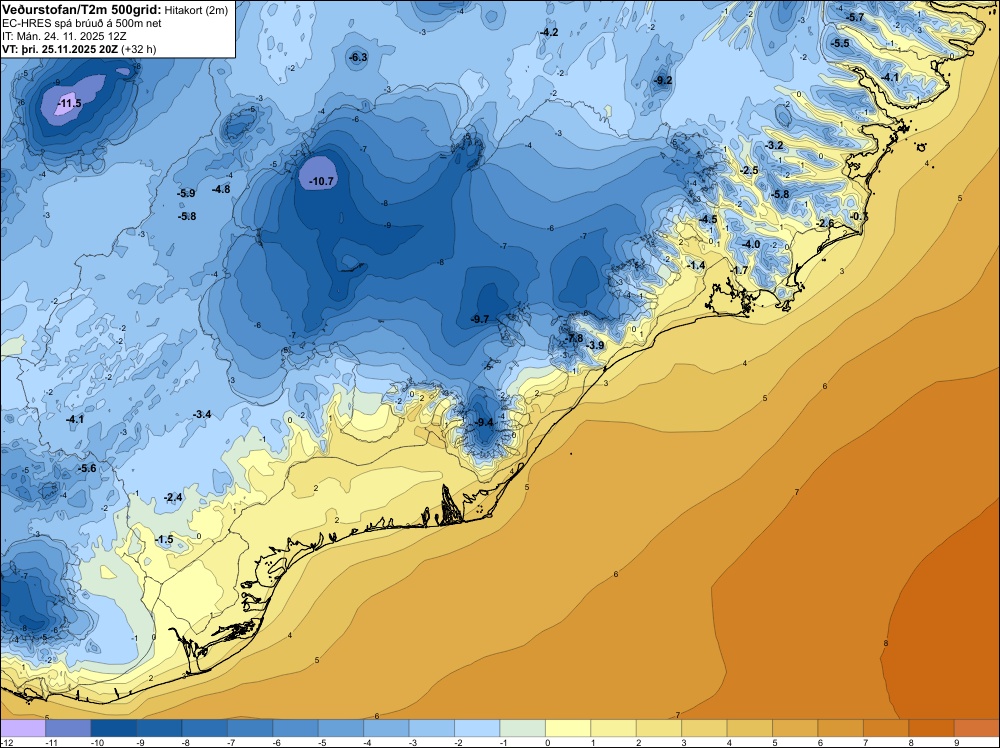
Task: Click the -5.7 temperature label
Action: pyautogui.click(x=855, y=17)
